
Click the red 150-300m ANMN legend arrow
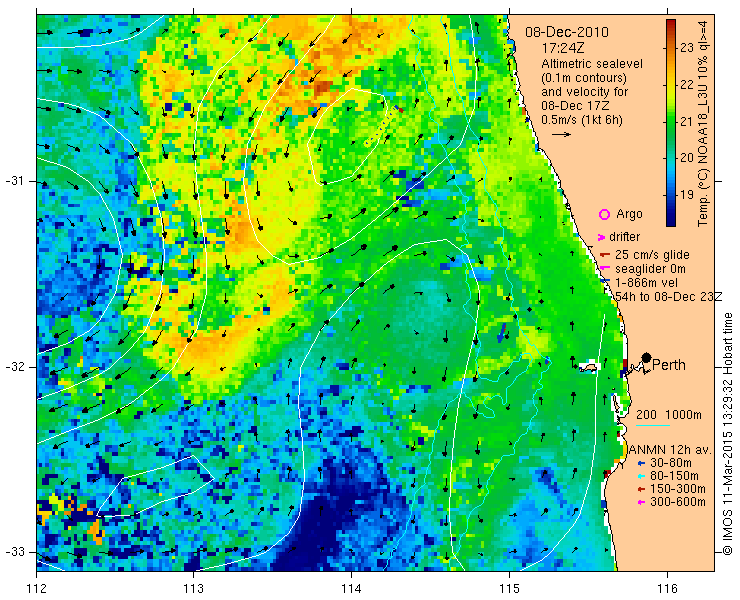point(641,489)
